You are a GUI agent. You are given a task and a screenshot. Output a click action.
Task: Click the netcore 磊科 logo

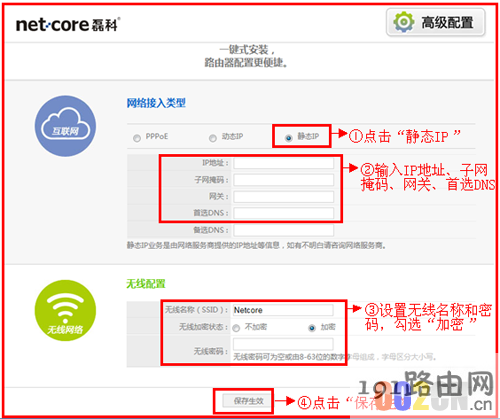[68, 25]
